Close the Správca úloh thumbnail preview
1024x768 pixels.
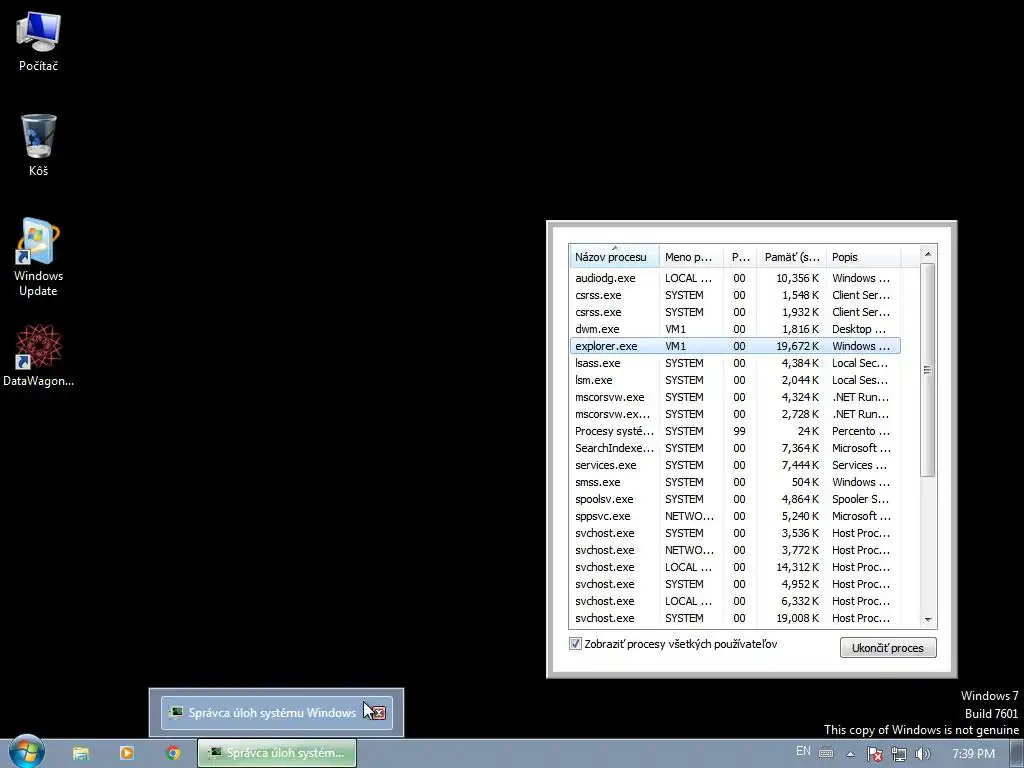tap(379, 712)
